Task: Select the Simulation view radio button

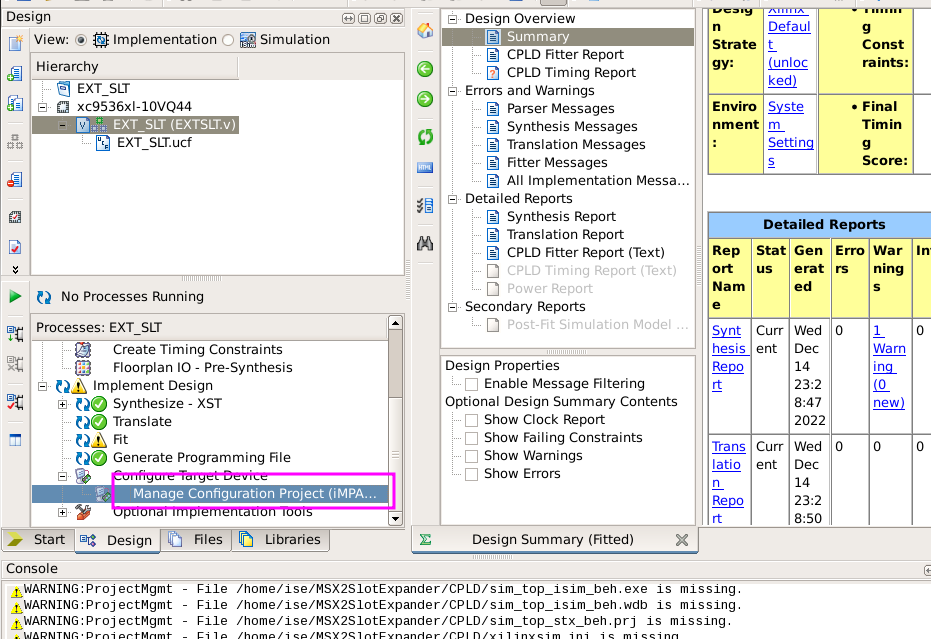Action: (228, 40)
